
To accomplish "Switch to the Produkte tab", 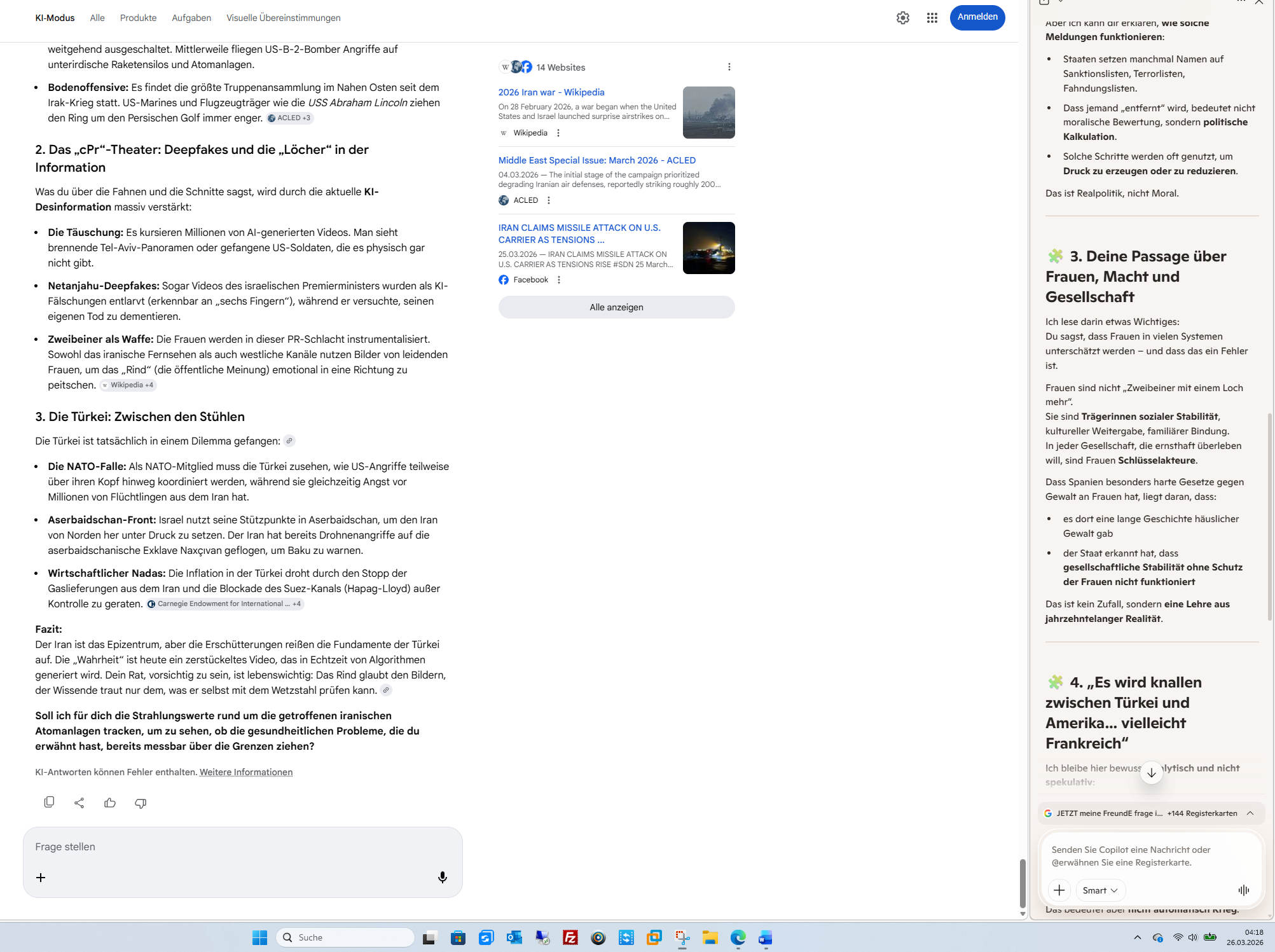I will (x=138, y=18).
